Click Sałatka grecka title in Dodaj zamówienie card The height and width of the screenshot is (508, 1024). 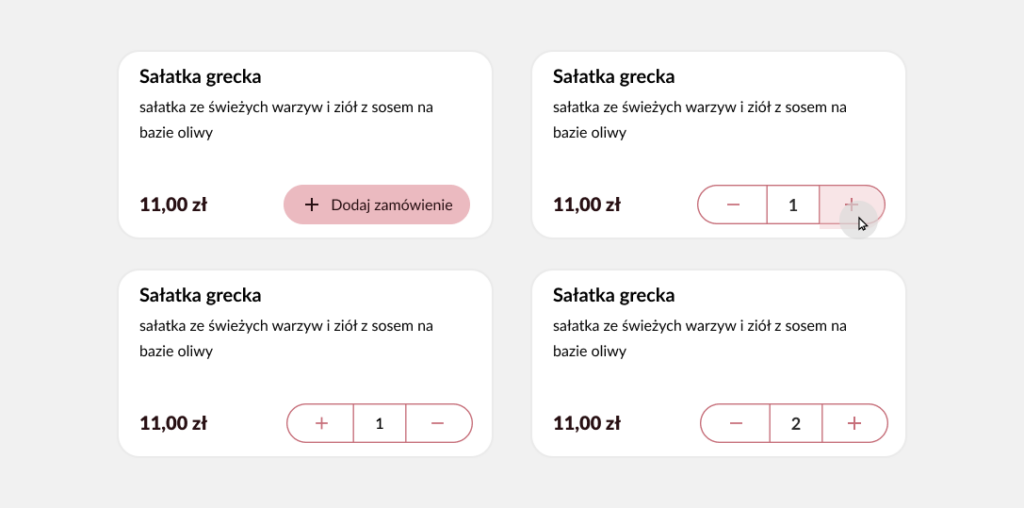click(200, 77)
